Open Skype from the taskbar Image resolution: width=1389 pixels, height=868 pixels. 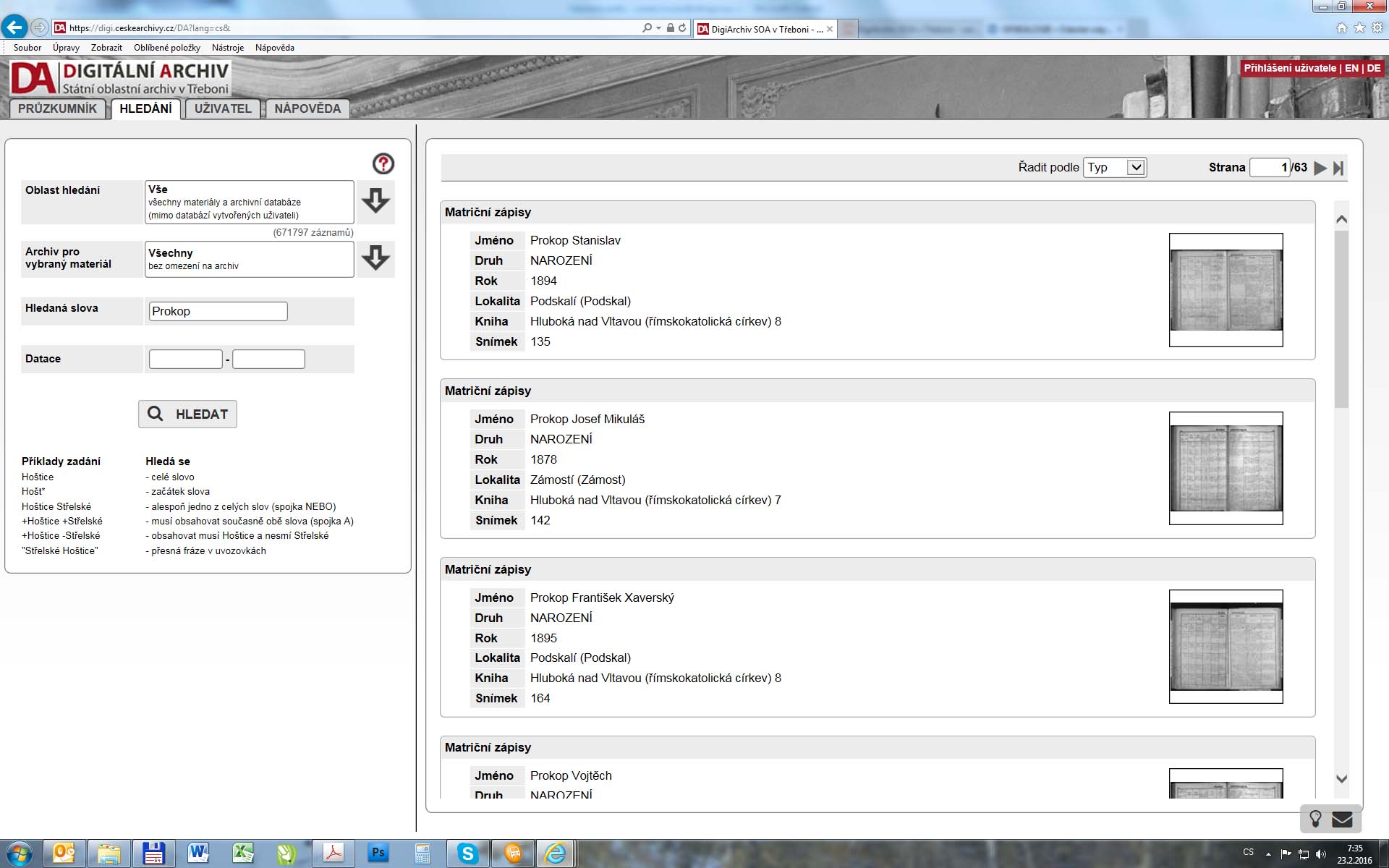467,854
